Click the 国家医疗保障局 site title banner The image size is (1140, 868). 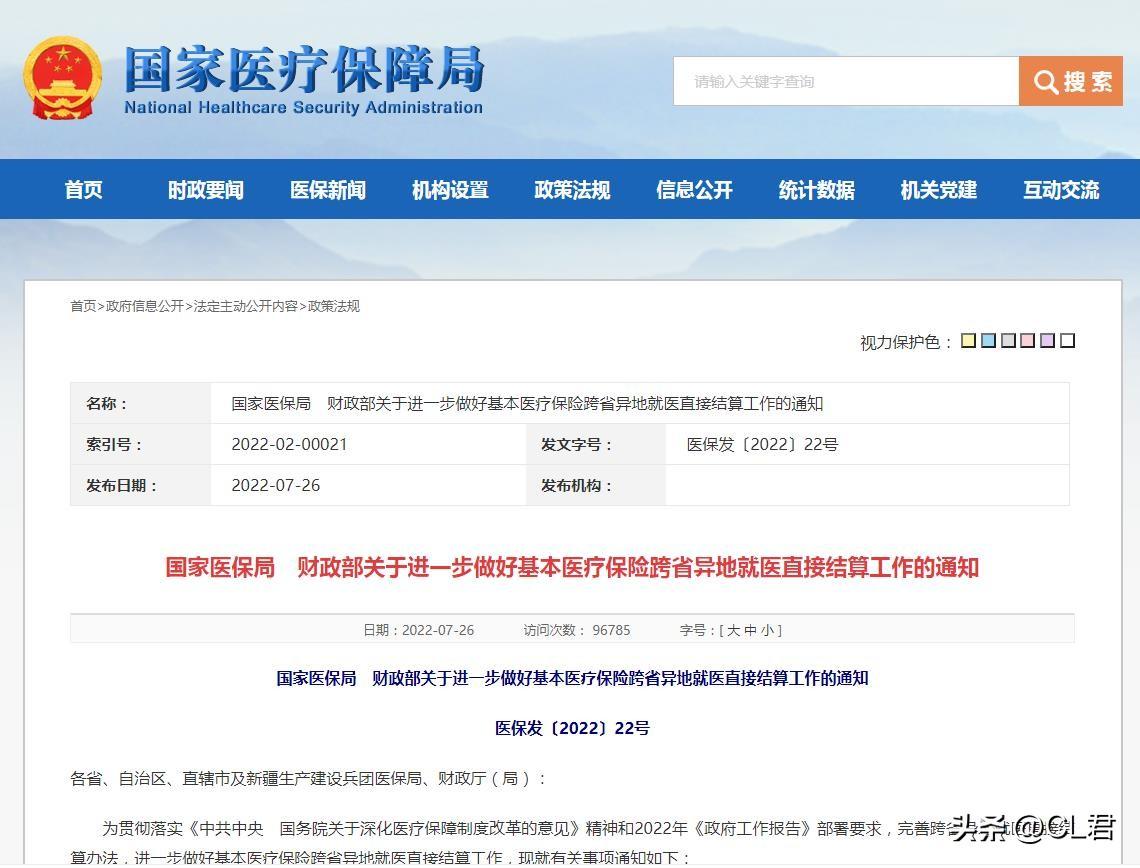pos(304,79)
